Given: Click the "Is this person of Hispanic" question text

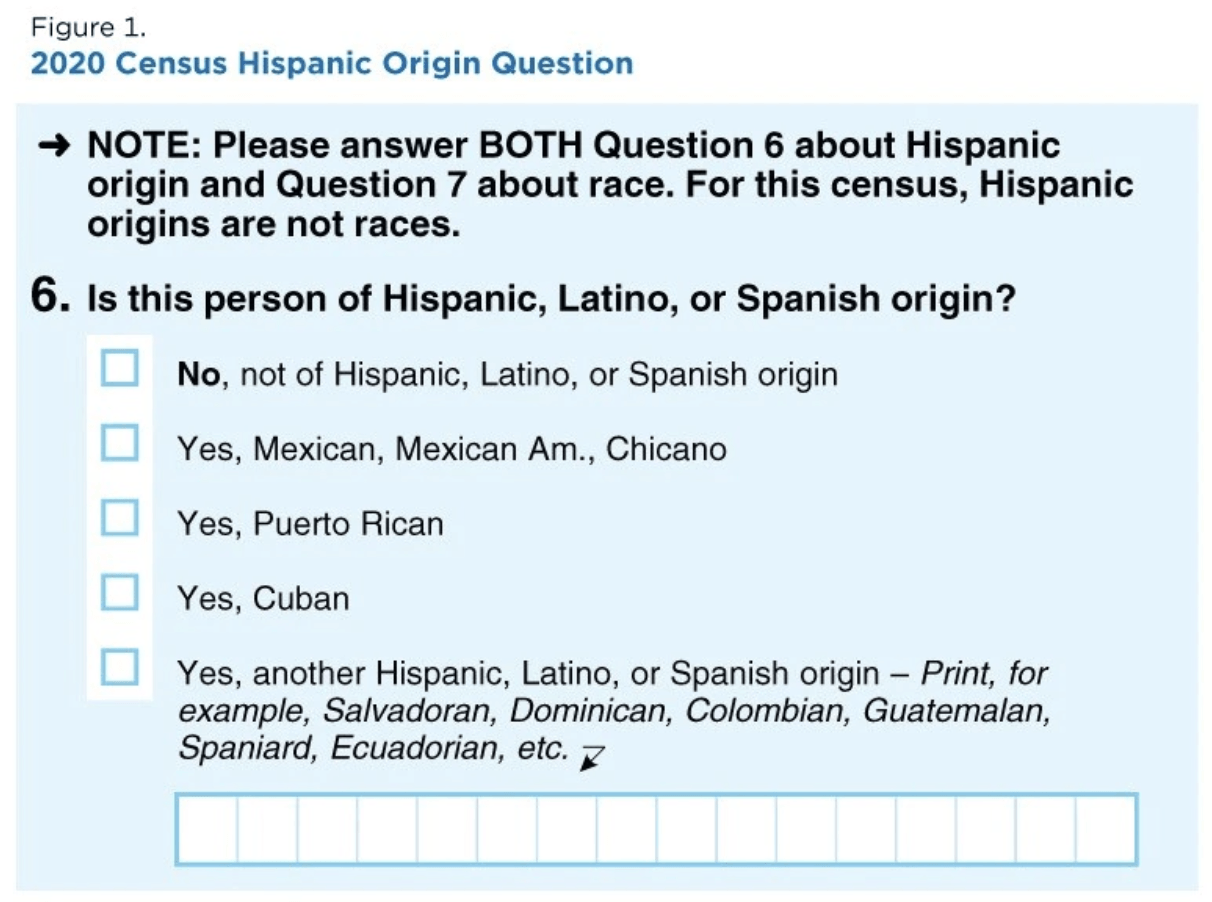Looking at the screenshot, I should 552,299.
